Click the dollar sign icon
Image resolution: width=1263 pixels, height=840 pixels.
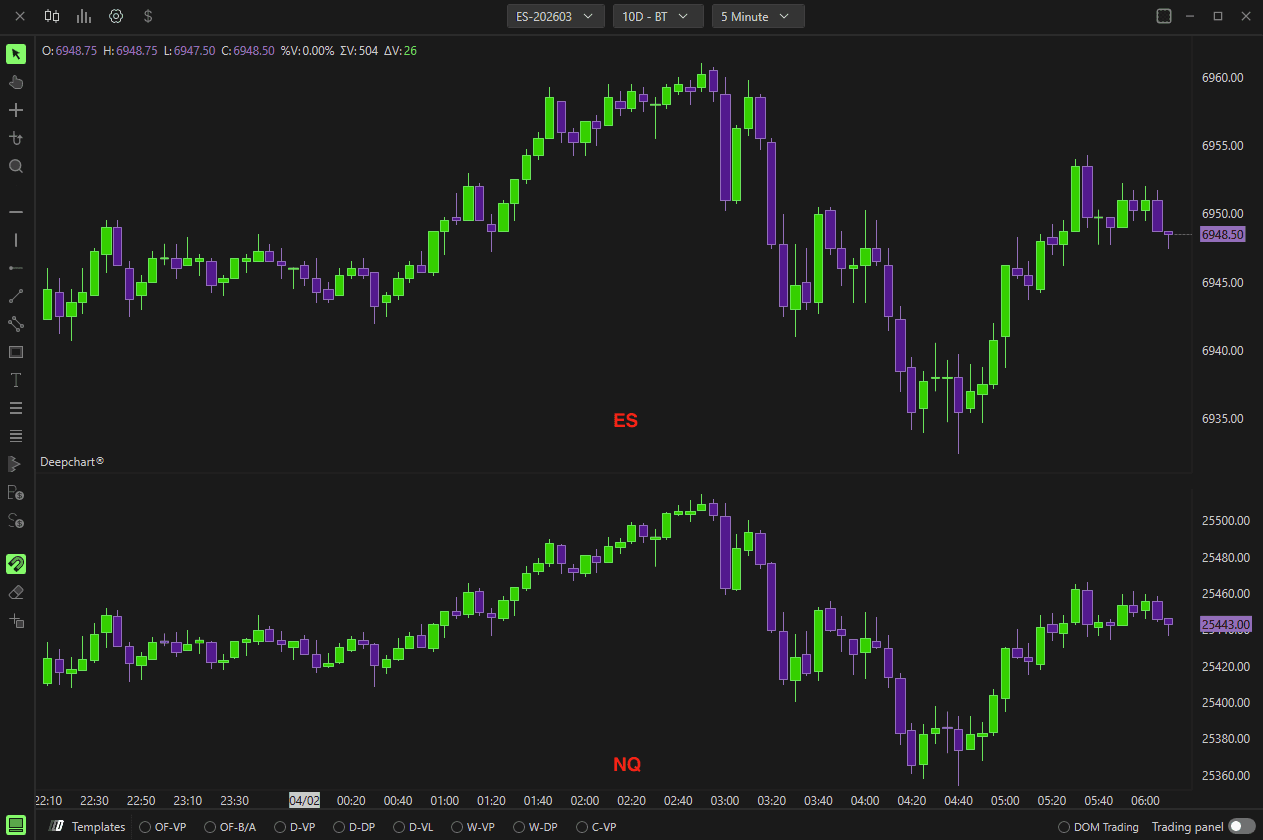point(148,16)
